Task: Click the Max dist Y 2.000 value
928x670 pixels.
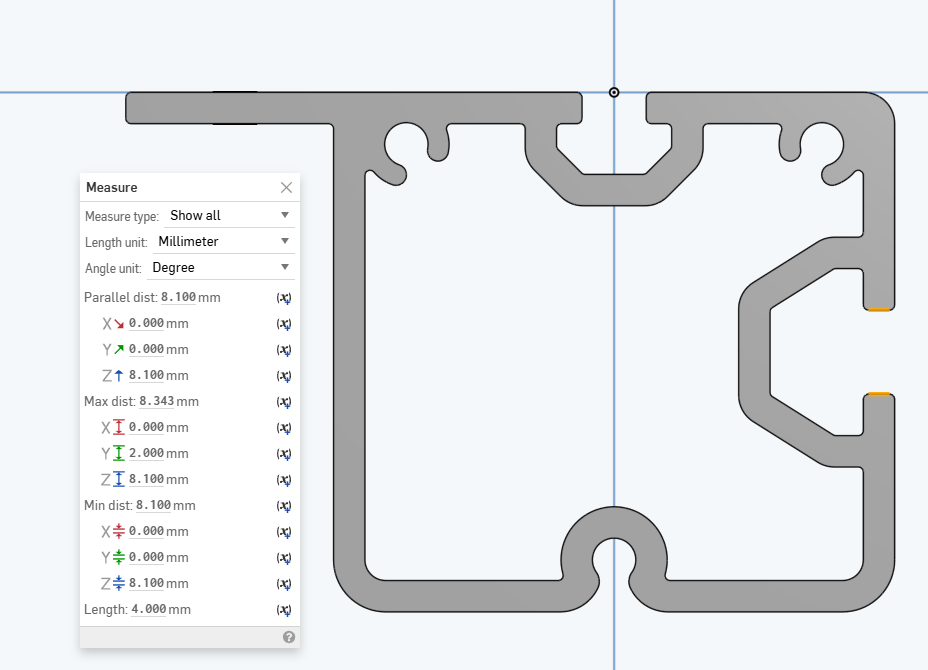Action: [x=146, y=454]
